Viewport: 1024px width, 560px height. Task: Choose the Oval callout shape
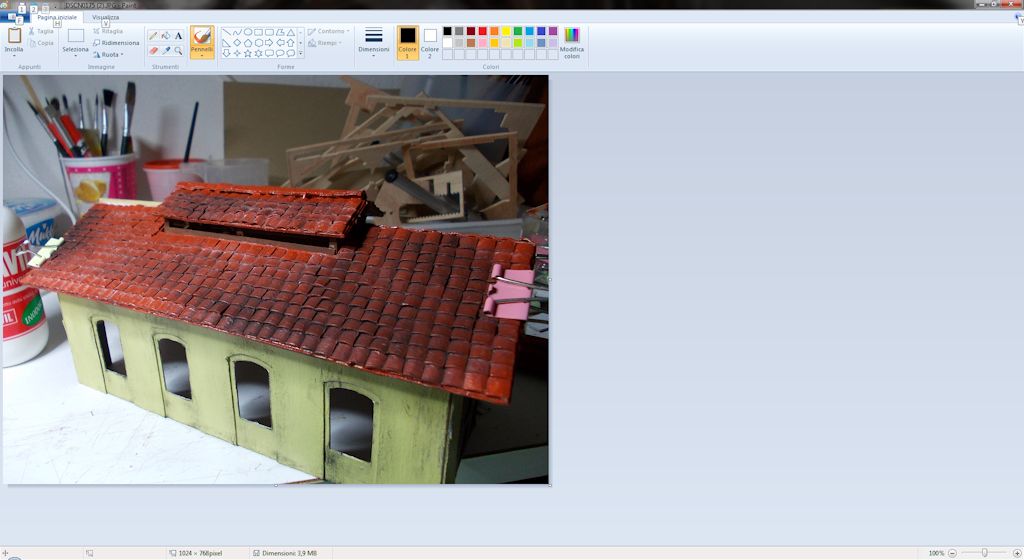280,53
